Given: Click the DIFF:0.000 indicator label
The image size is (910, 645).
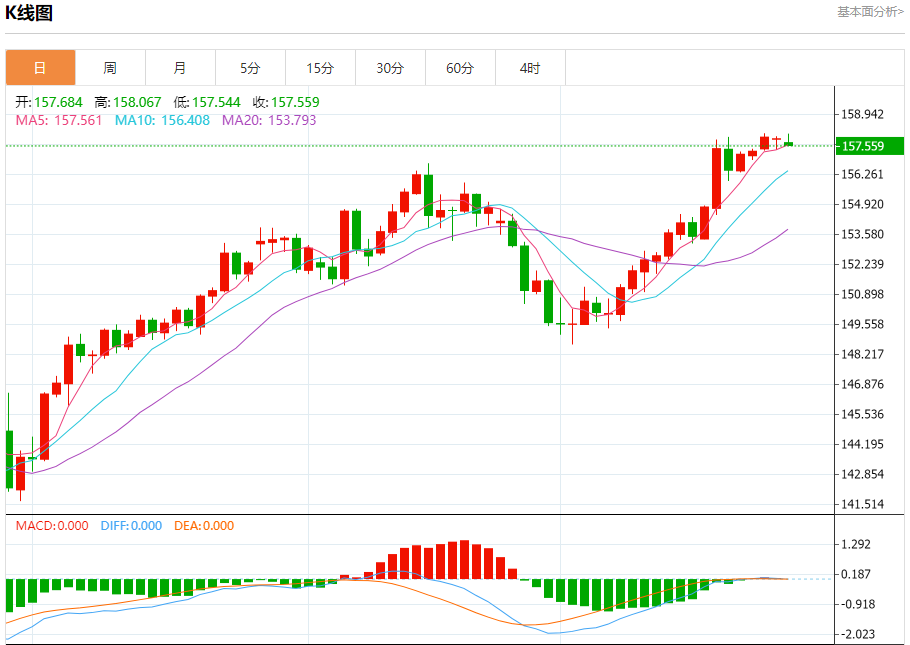Looking at the screenshot, I should pos(131,526).
